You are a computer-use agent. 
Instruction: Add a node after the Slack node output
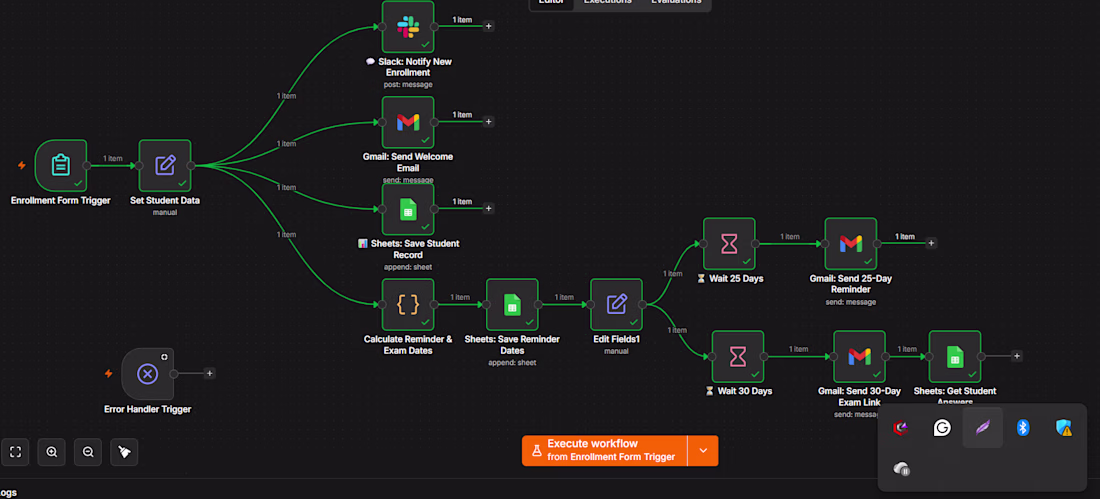point(489,27)
